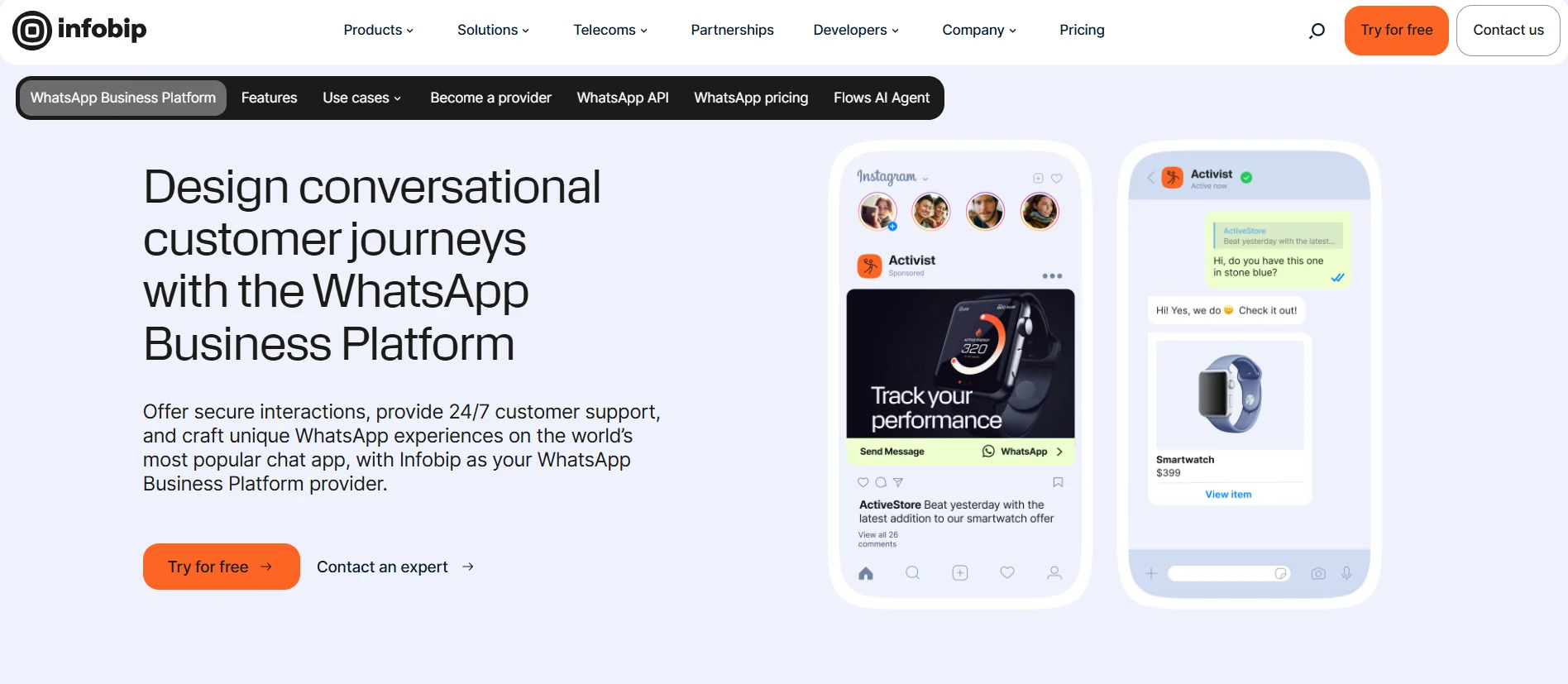Viewport: 1568px width, 684px height.
Task: Click the back arrow in the Activist chat
Action: (1150, 177)
